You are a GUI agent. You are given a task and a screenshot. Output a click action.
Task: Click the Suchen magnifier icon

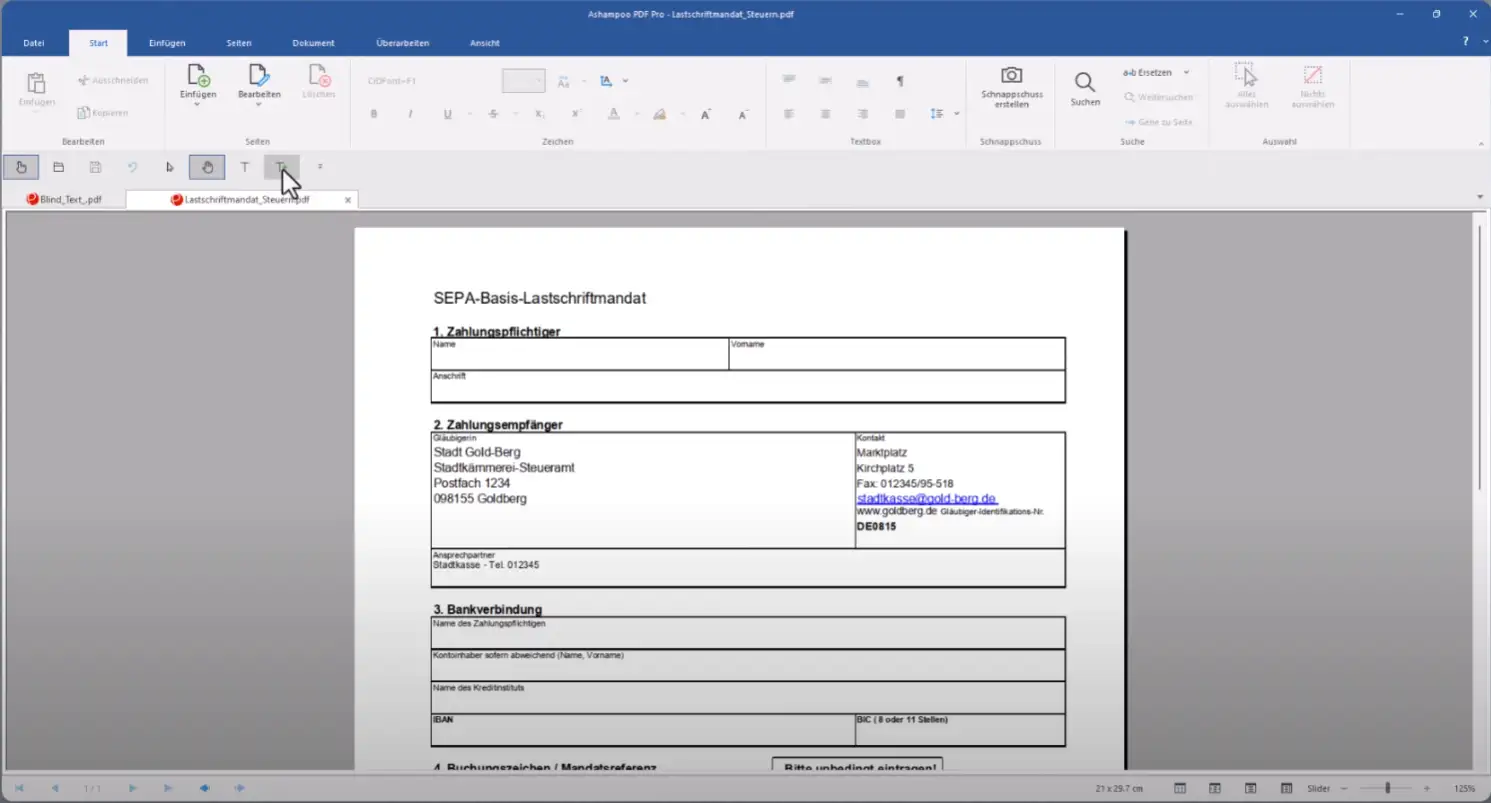[1084, 83]
